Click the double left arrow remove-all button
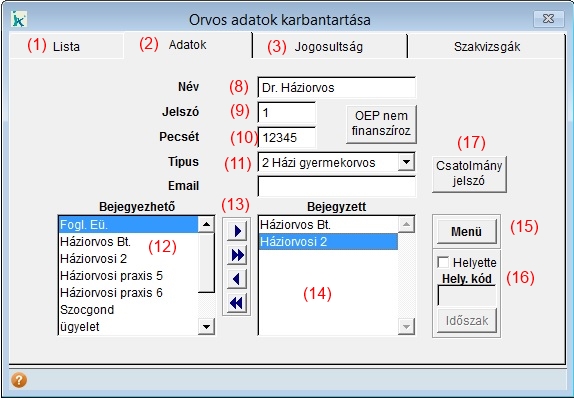This screenshot has height=398, width=574. (x=236, y=303)
